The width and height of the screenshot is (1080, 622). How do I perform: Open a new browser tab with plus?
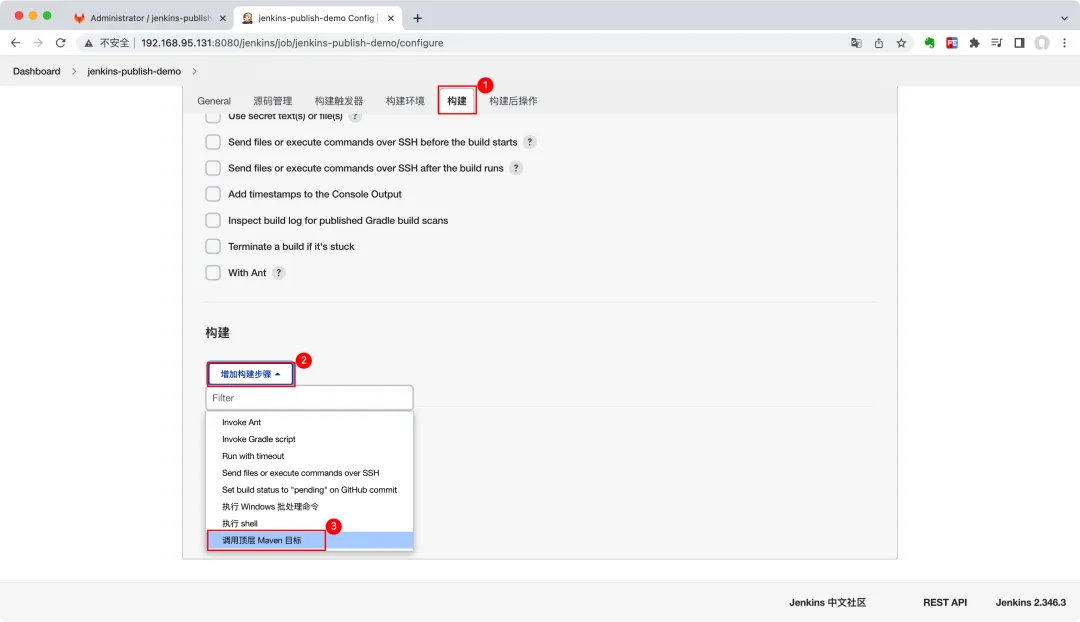click(417, 18)
